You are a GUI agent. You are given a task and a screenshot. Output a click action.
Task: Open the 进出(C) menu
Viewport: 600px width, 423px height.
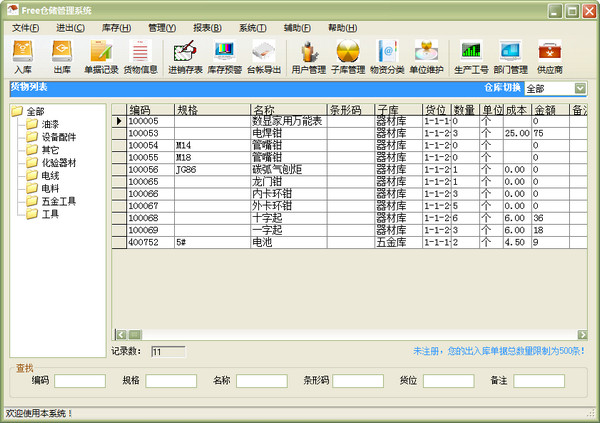pos(71,28)
